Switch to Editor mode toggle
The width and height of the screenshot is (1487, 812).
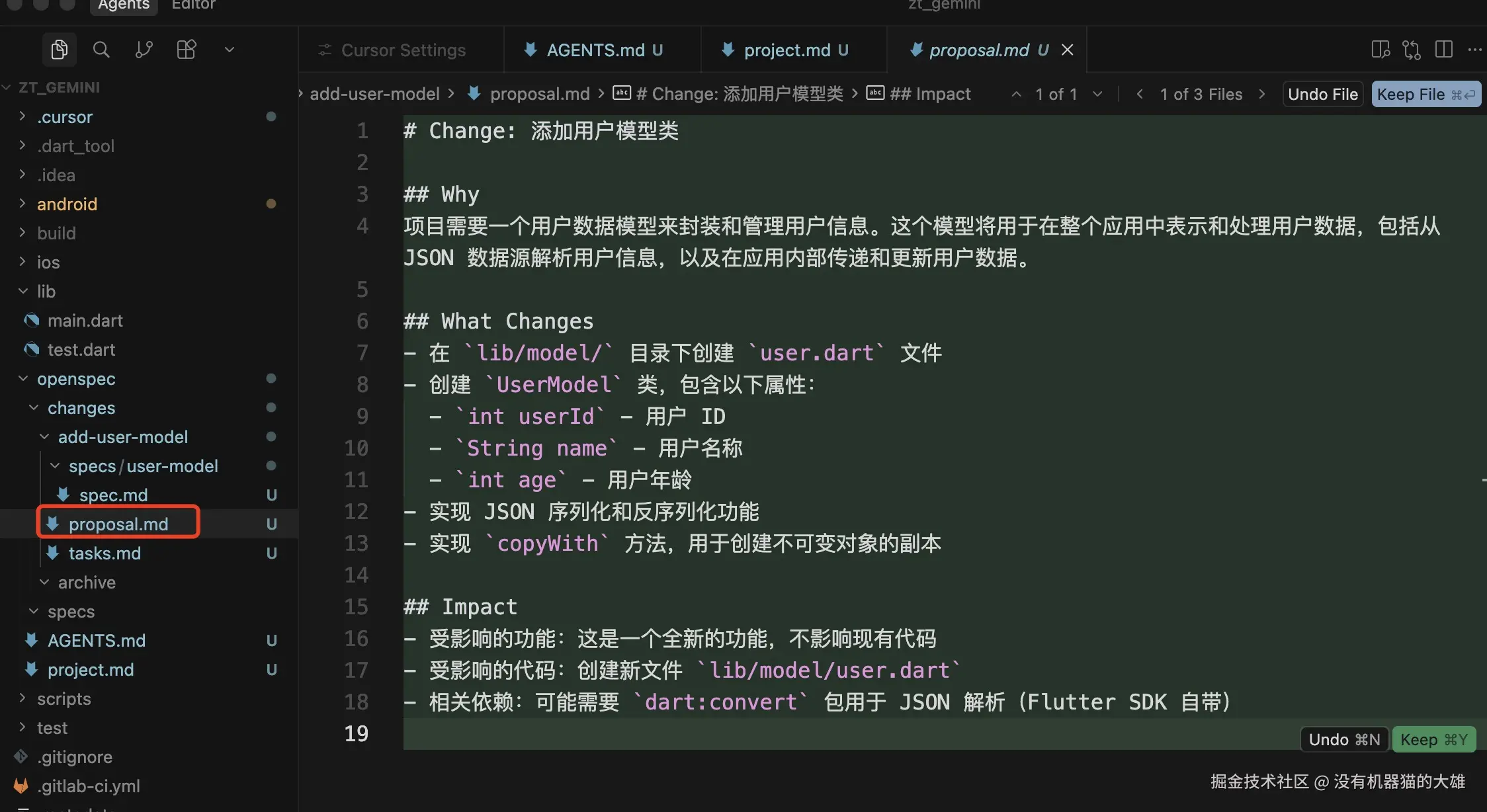click(x=193, y=5)
